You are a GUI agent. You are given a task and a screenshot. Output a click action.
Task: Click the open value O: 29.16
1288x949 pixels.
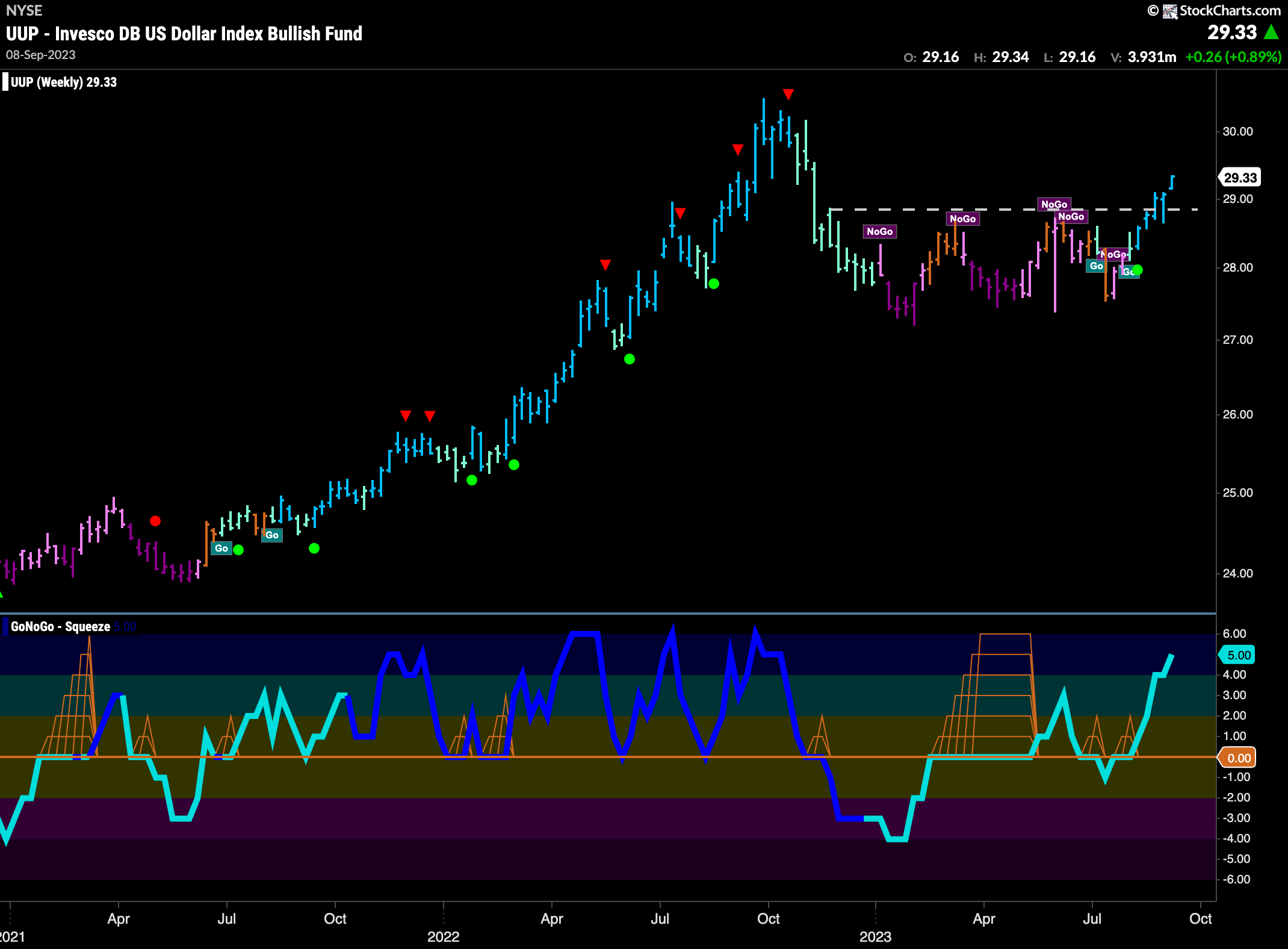(931, 57)
